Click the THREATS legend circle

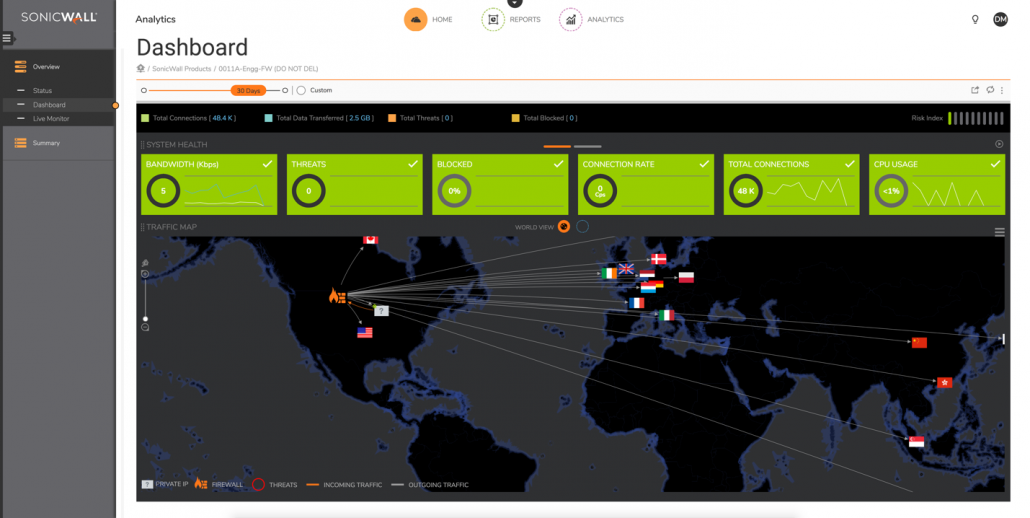258,485
